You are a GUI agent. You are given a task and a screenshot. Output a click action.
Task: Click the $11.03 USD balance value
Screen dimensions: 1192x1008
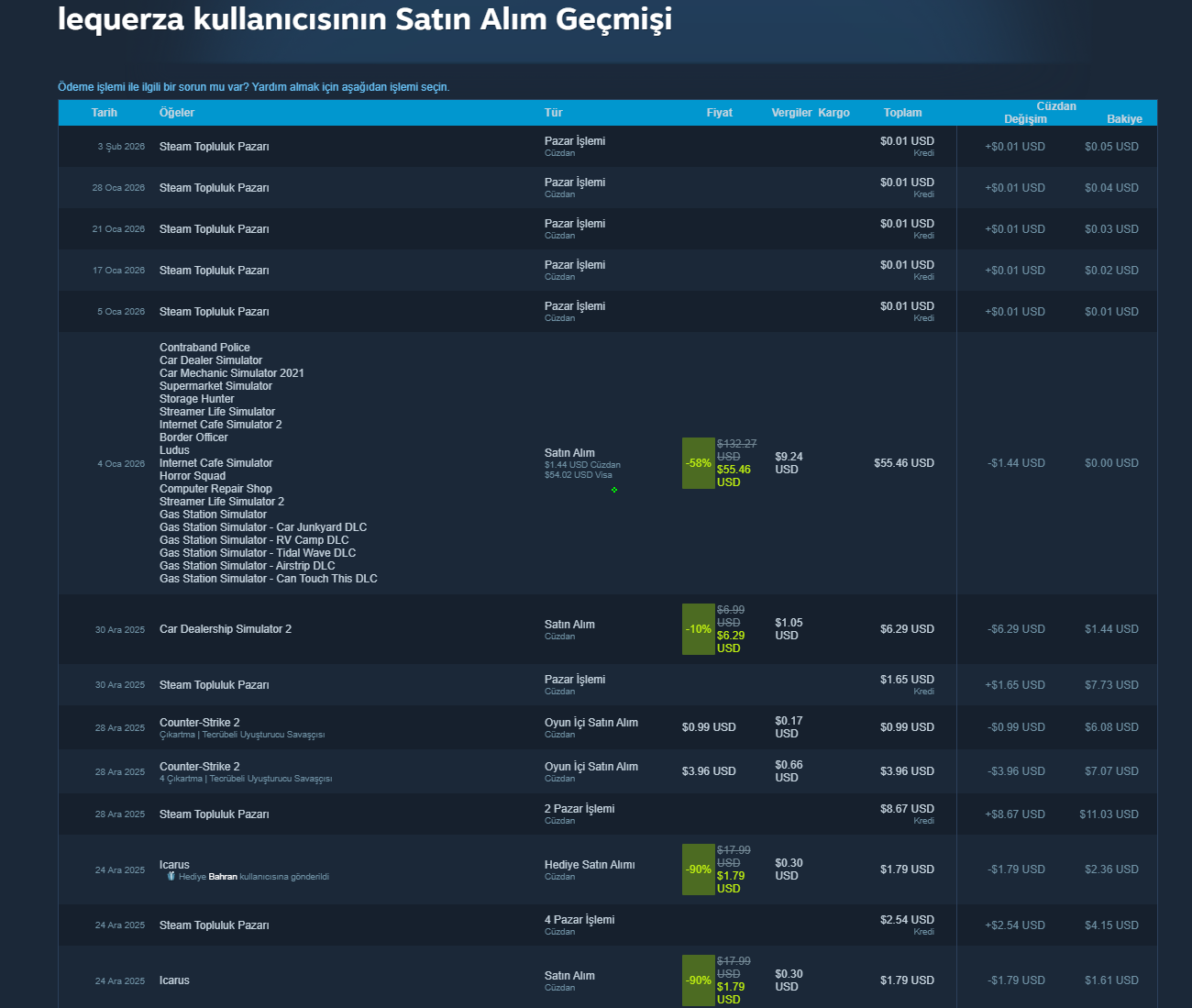tap(1109, 814)
